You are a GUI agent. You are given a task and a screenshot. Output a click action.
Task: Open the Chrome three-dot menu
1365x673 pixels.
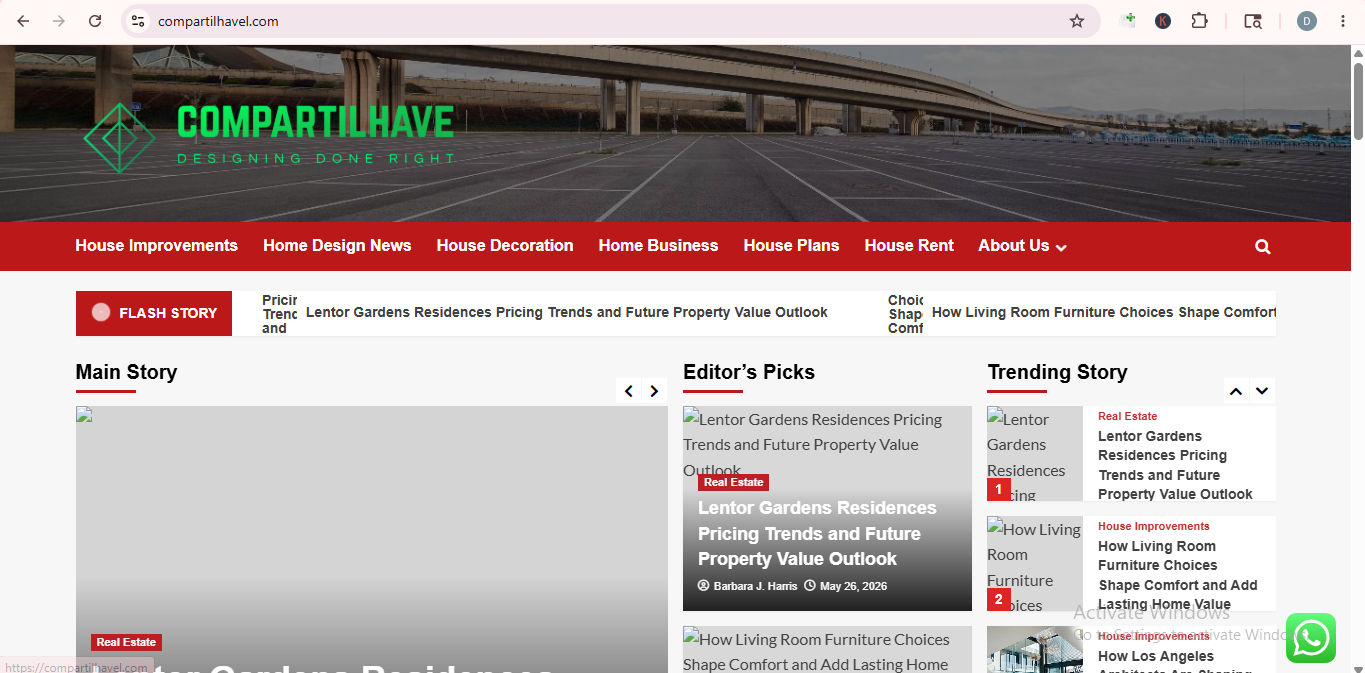(1343, 21)
